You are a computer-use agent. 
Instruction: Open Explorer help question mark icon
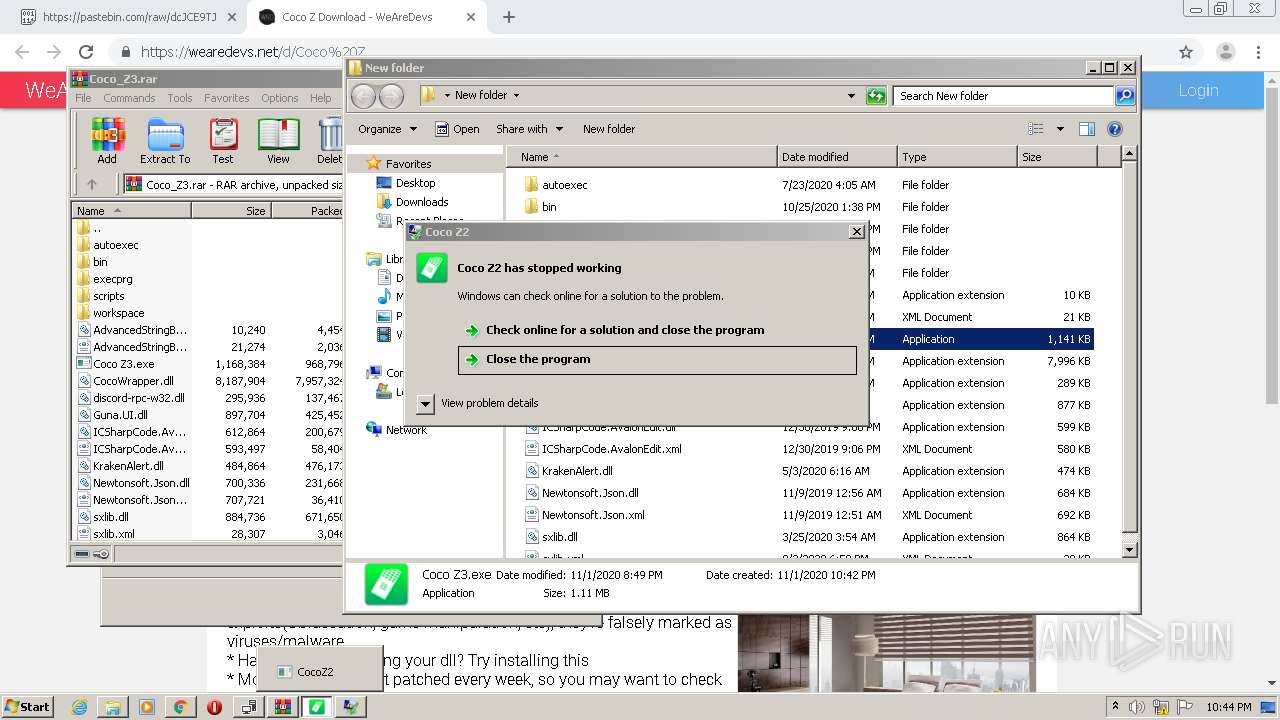point(1115,129)
